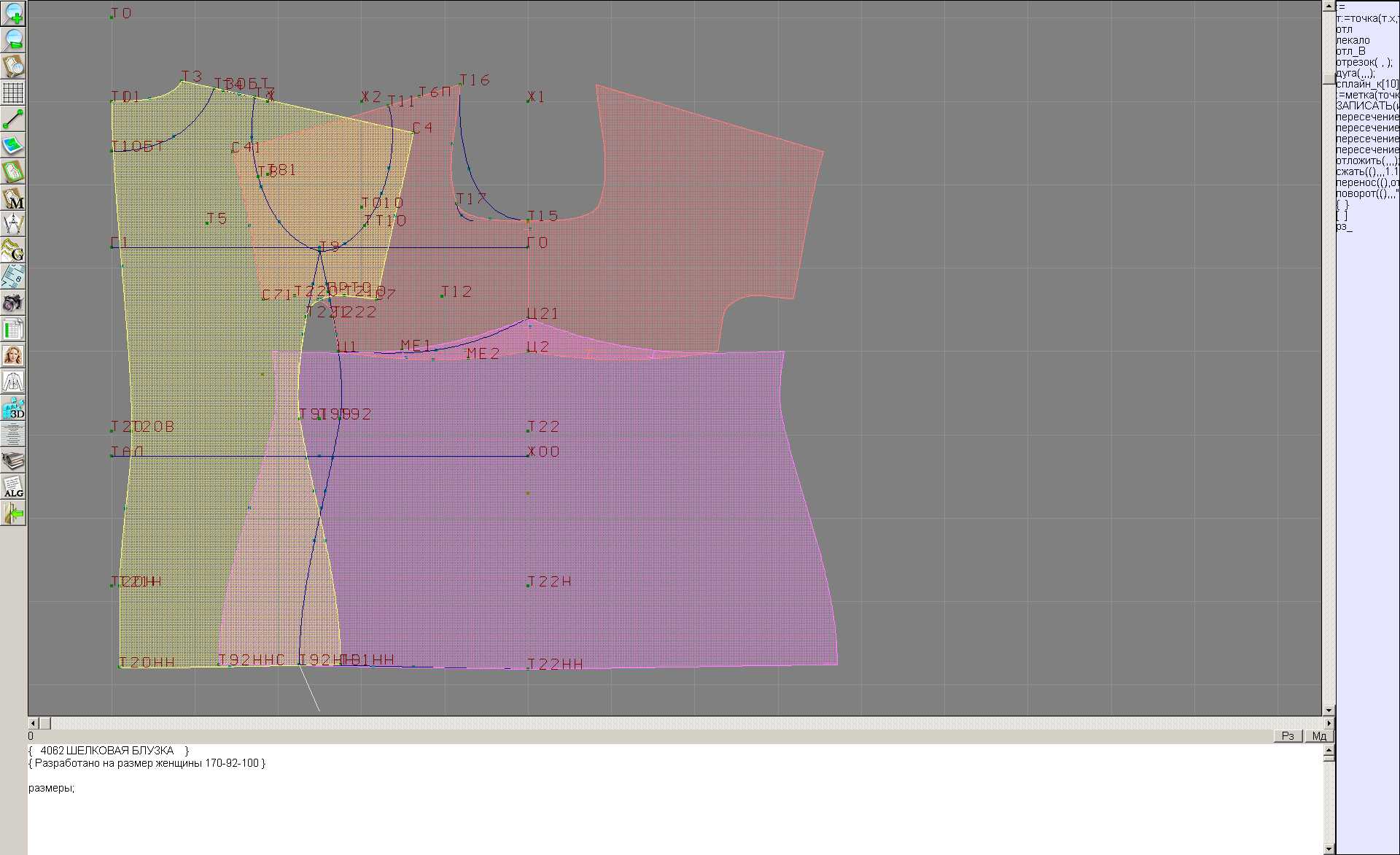The image size is (1400, 855).
Task: Click the Рз button
Action: [1288, 736]
